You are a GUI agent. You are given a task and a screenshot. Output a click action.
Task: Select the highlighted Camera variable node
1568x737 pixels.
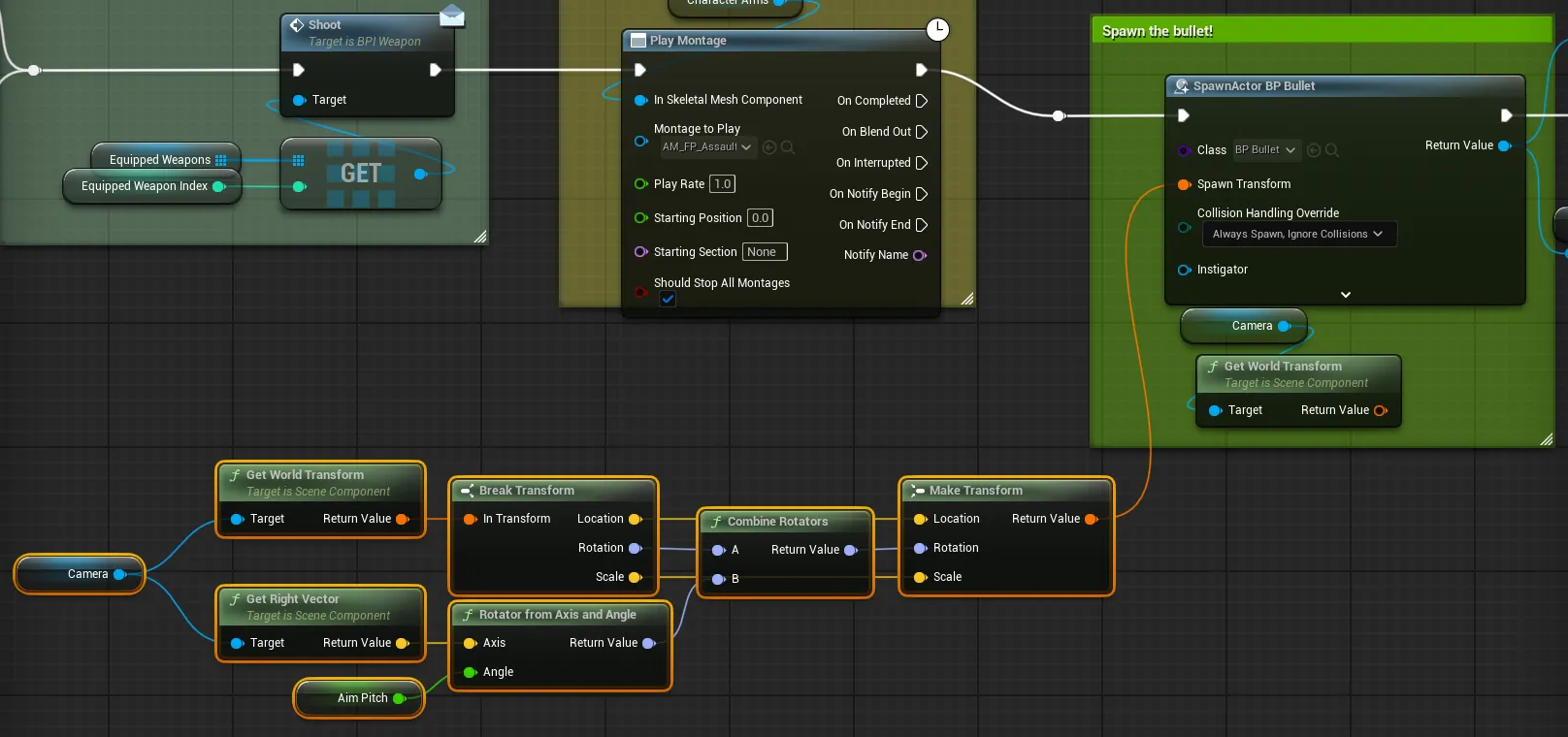coord(80,574)
